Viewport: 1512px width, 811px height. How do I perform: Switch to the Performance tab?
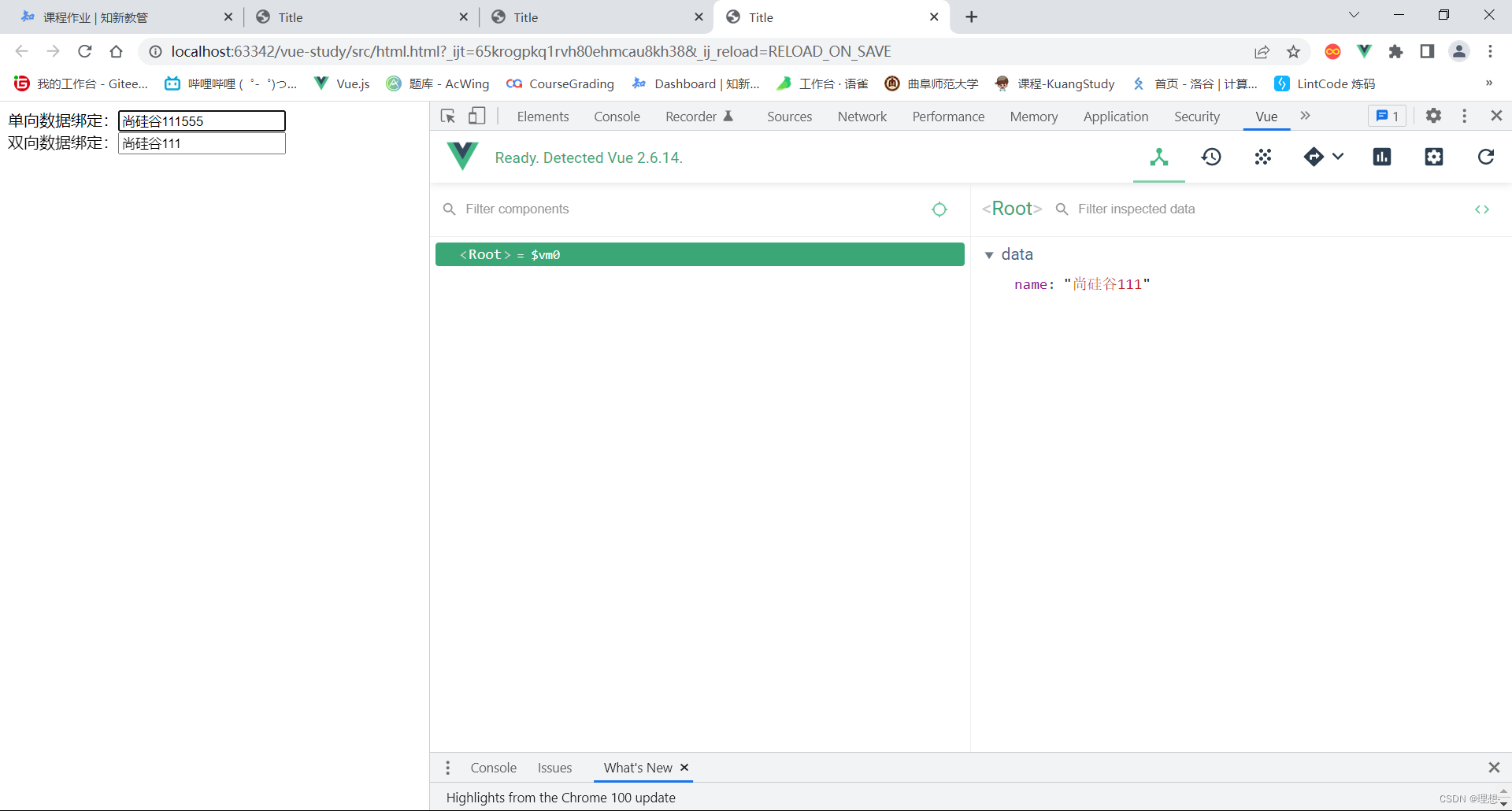[x=948, y=117]
